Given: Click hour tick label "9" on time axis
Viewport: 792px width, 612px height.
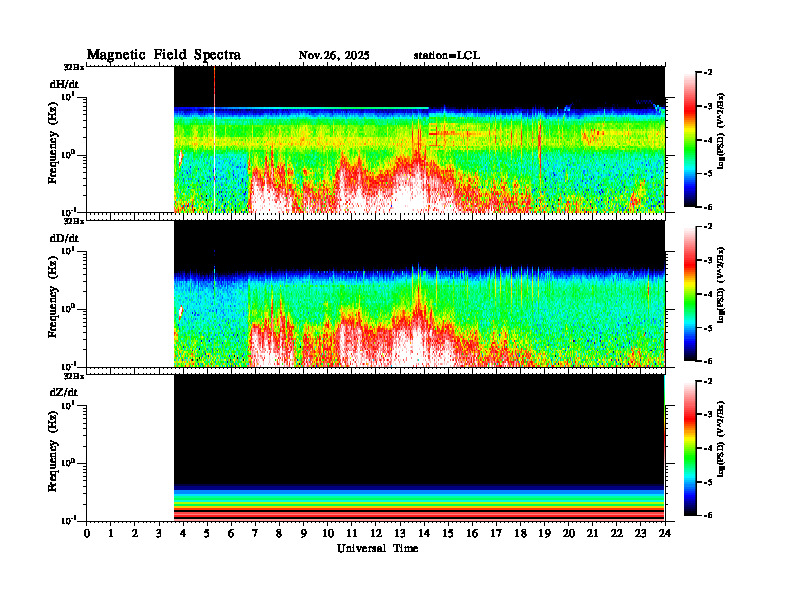Looking at the screenshot, I should point(304,534).
